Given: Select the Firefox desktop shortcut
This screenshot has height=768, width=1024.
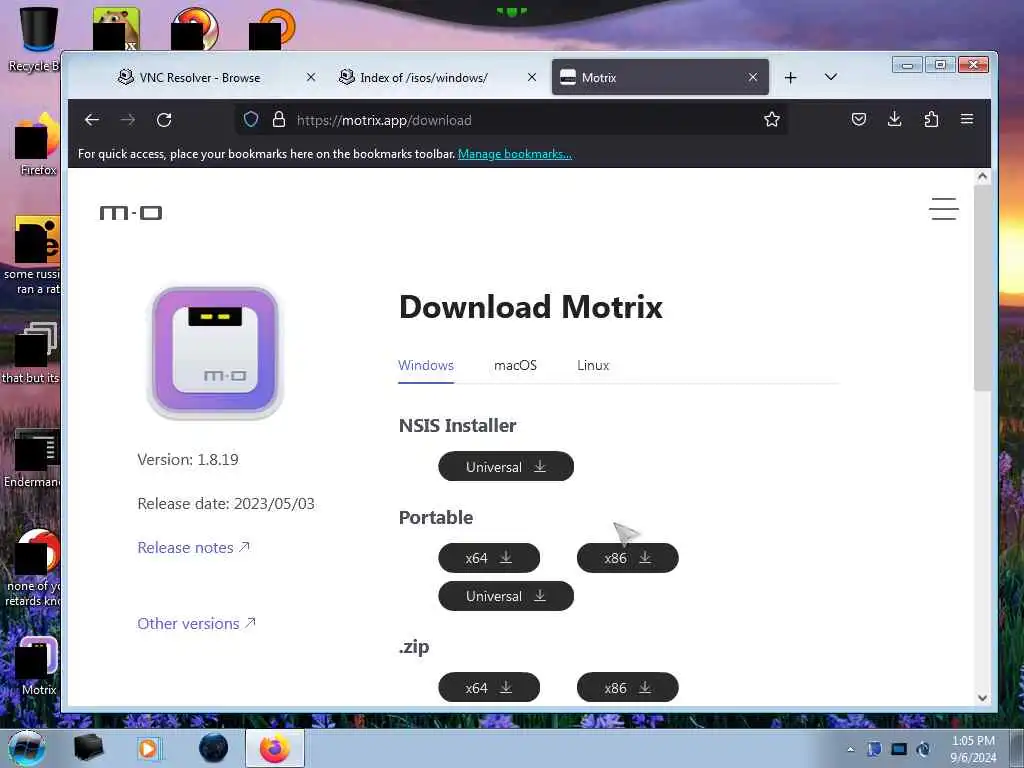Looking at the screenshot, I should pyautogui.click(x=36, y=144).
